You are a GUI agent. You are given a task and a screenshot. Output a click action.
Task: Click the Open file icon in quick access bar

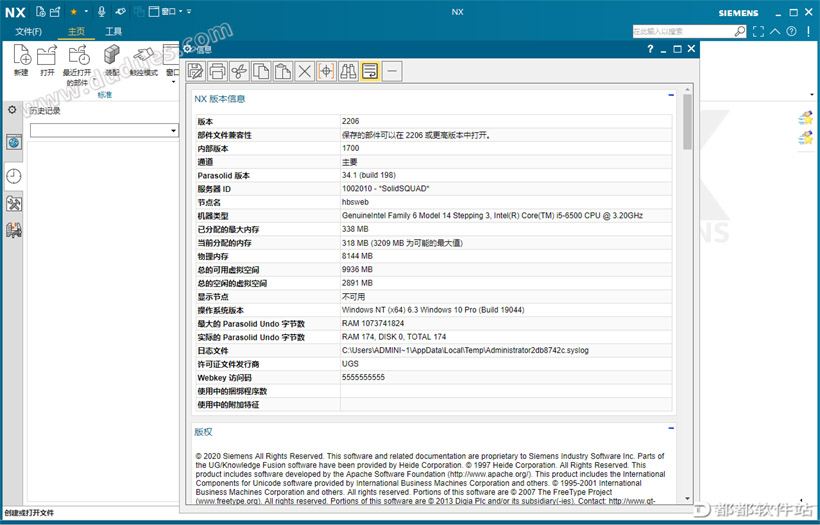coord(55,11)
